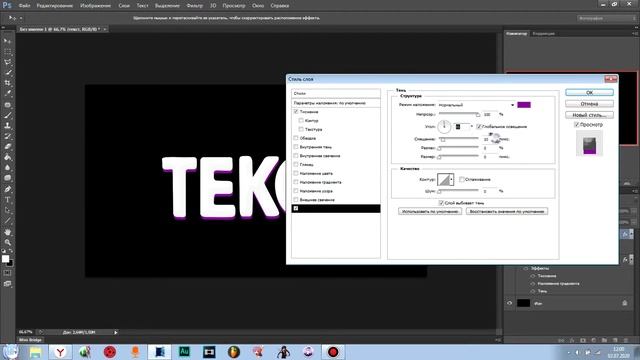This screenshot has height=360, width=640.
Task: Select the Paint Bucket tool
Action: coord(7,157)
